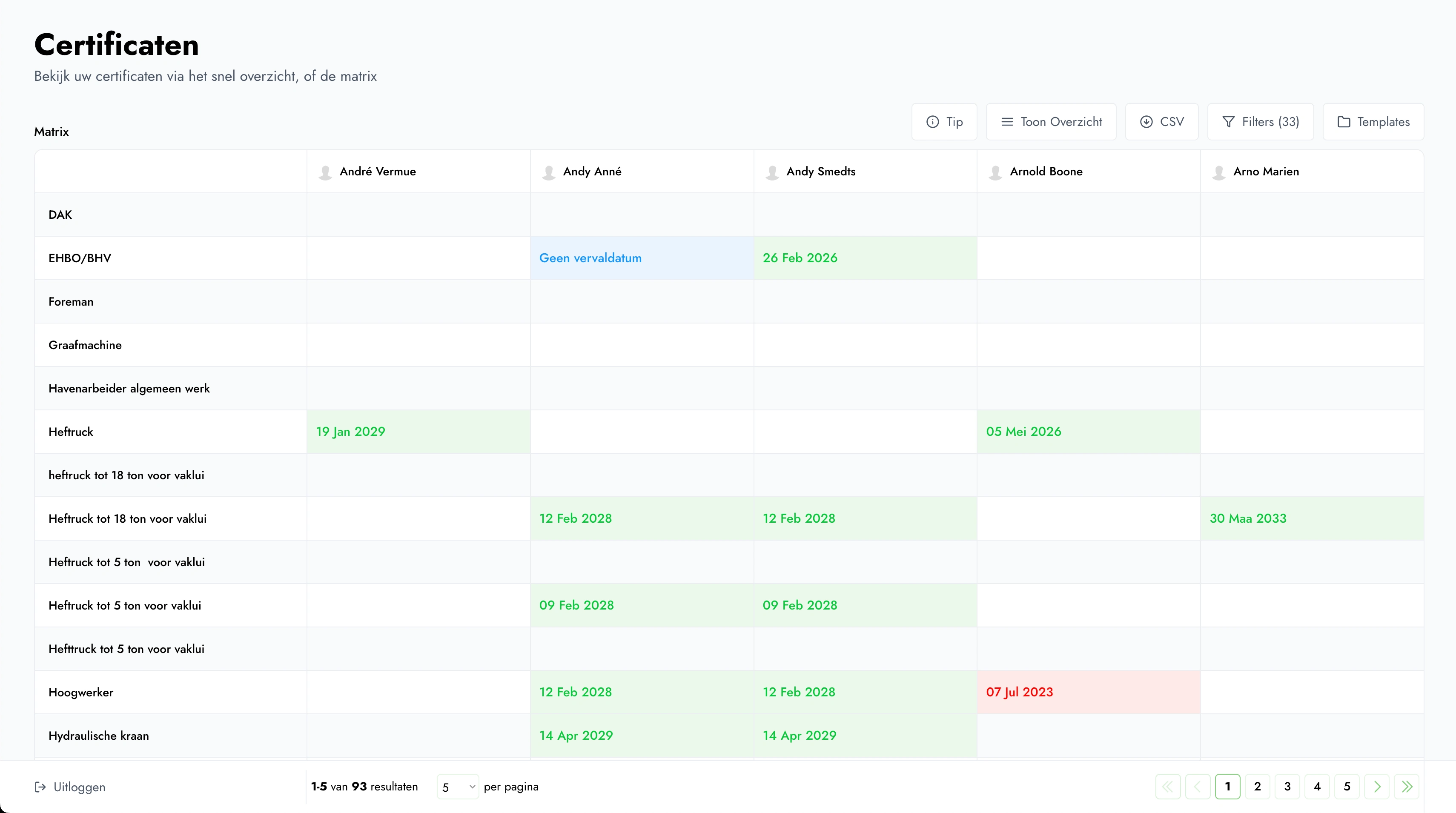The image size is (1456, 813).
Task: Click the Tip info button
Action: pyautogui.click(x=944, y=121)
